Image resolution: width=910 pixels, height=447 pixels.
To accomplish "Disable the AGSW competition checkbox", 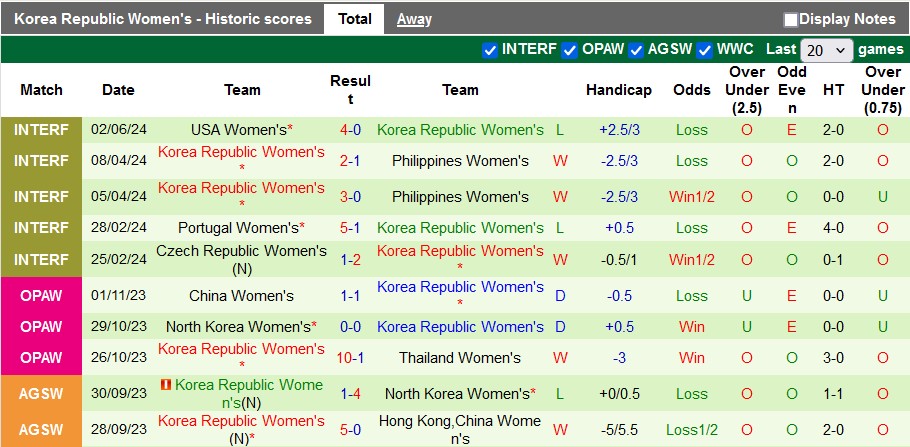I will [x=637, y=50].
